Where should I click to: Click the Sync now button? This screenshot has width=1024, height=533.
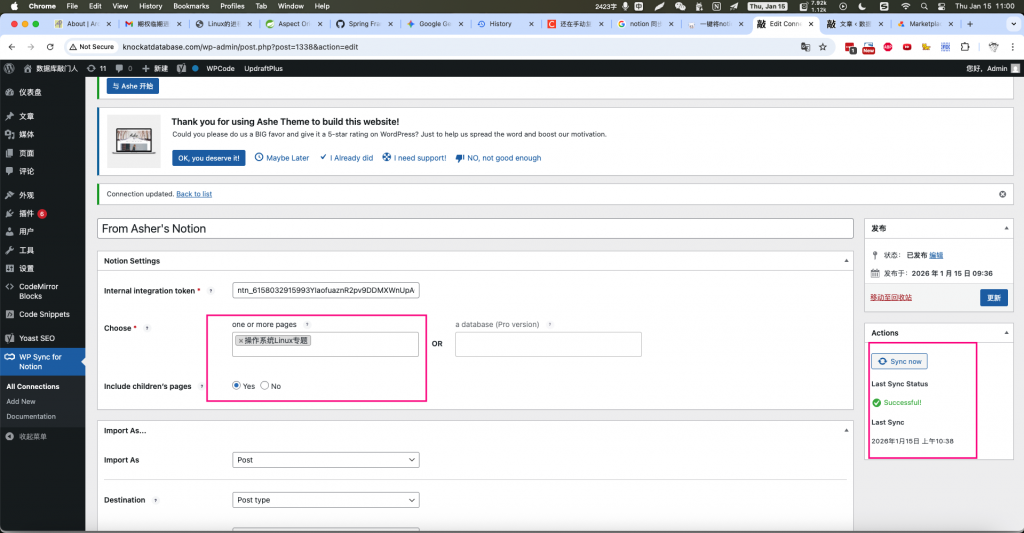pyautogui.click(x=899, y=361)
